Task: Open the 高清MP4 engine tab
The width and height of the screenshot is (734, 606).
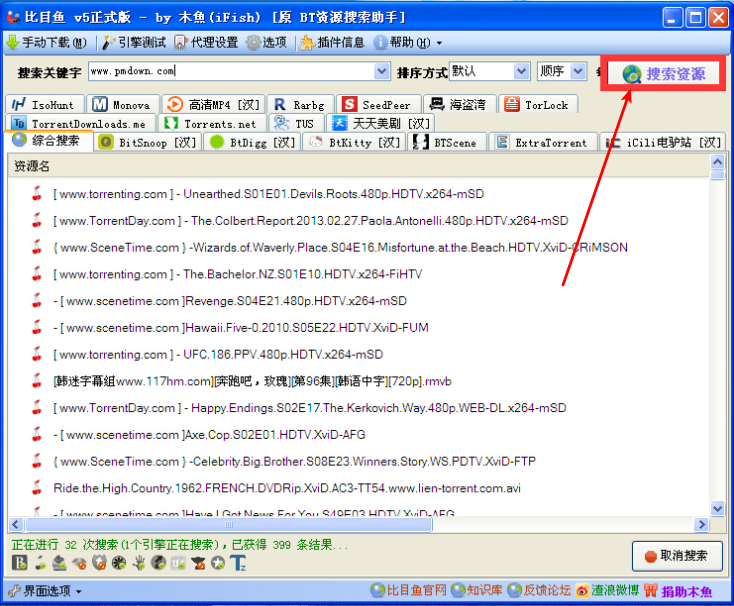Action: tap(214, 104)
